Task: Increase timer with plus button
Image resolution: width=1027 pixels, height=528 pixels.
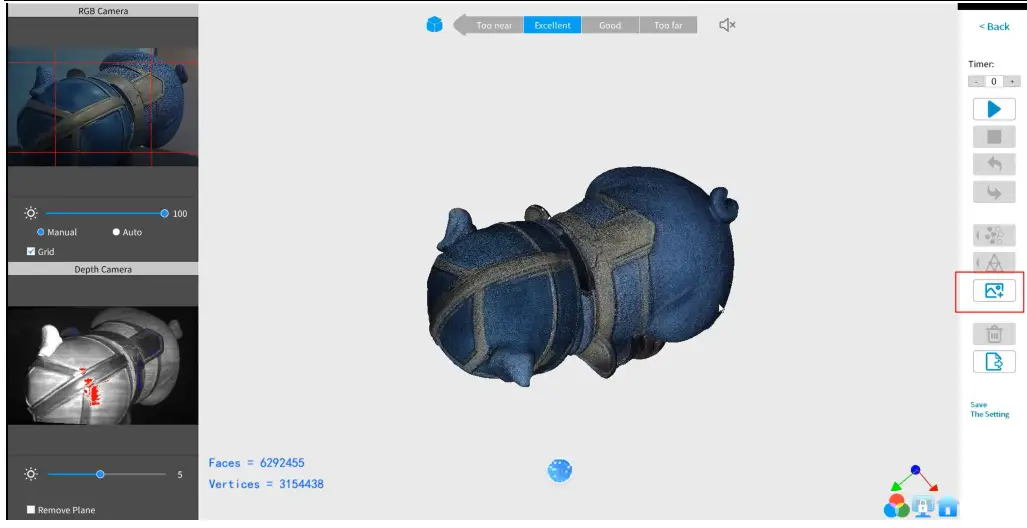Action: pos(1013,82)
